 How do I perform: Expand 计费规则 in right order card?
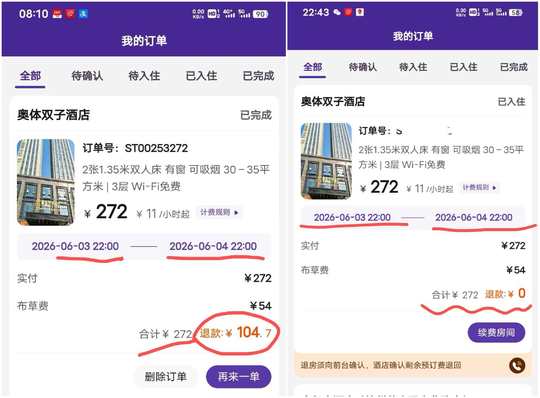[479, 188]
